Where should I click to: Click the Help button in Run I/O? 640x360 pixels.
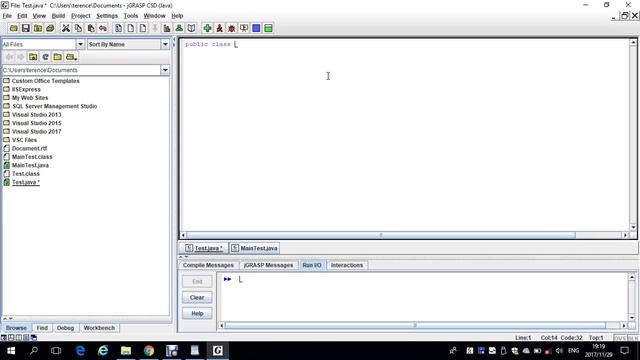click(197, 313)
